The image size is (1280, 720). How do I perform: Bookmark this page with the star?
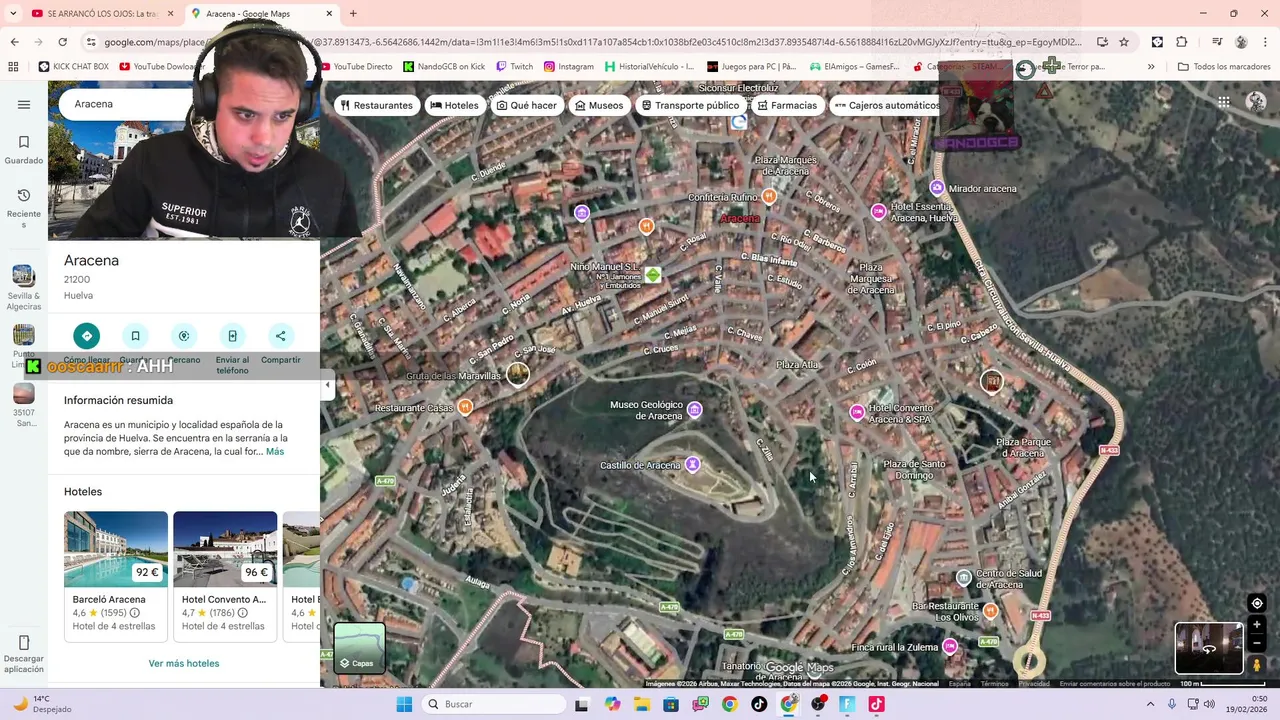coord(1124,42)
